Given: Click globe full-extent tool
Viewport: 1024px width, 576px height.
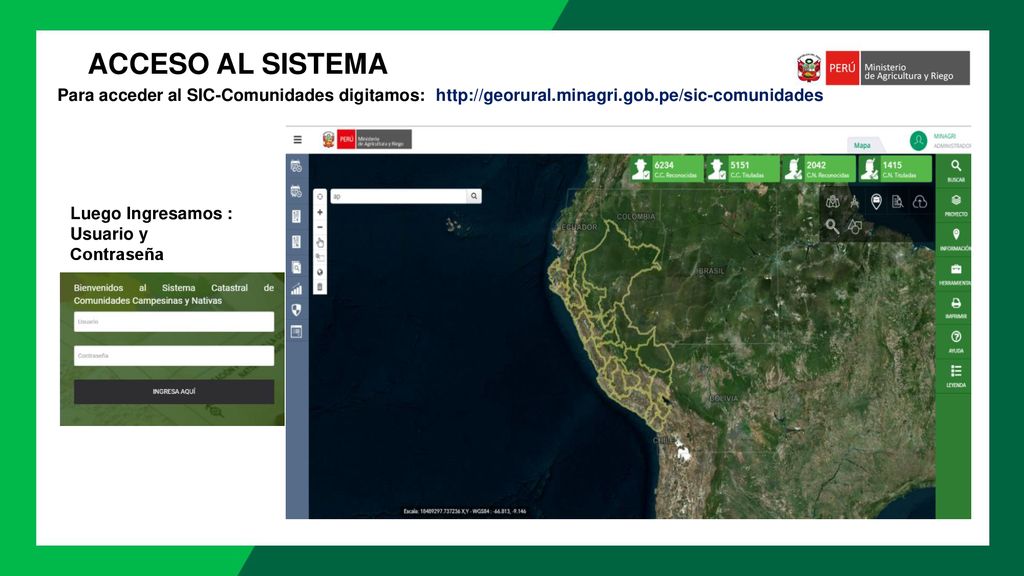Looking at the screenshot, I should click(320, 272).
